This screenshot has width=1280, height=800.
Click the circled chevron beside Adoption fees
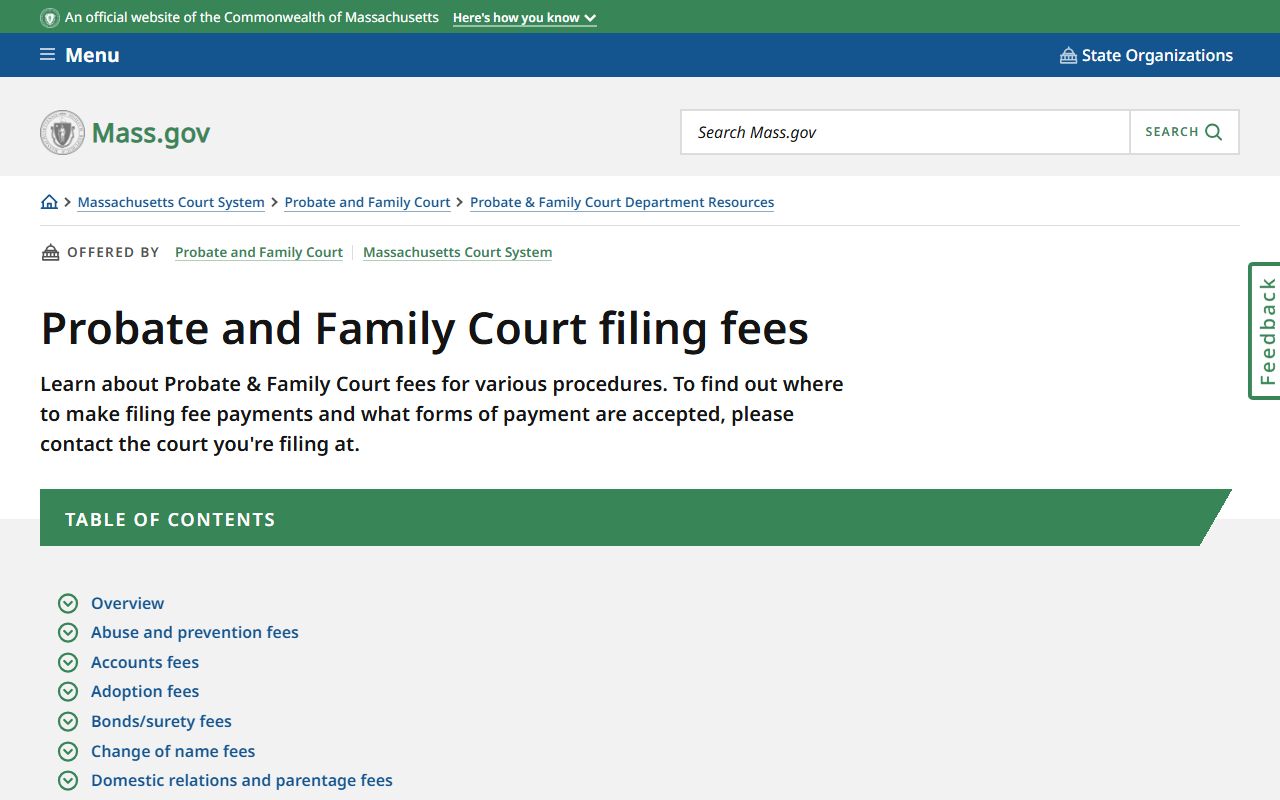point(68,691)
